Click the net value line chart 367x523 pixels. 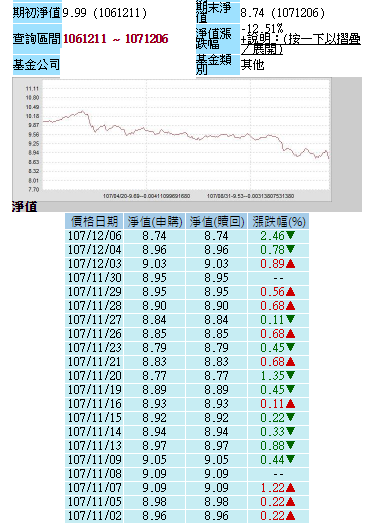[x=172, y=139]
